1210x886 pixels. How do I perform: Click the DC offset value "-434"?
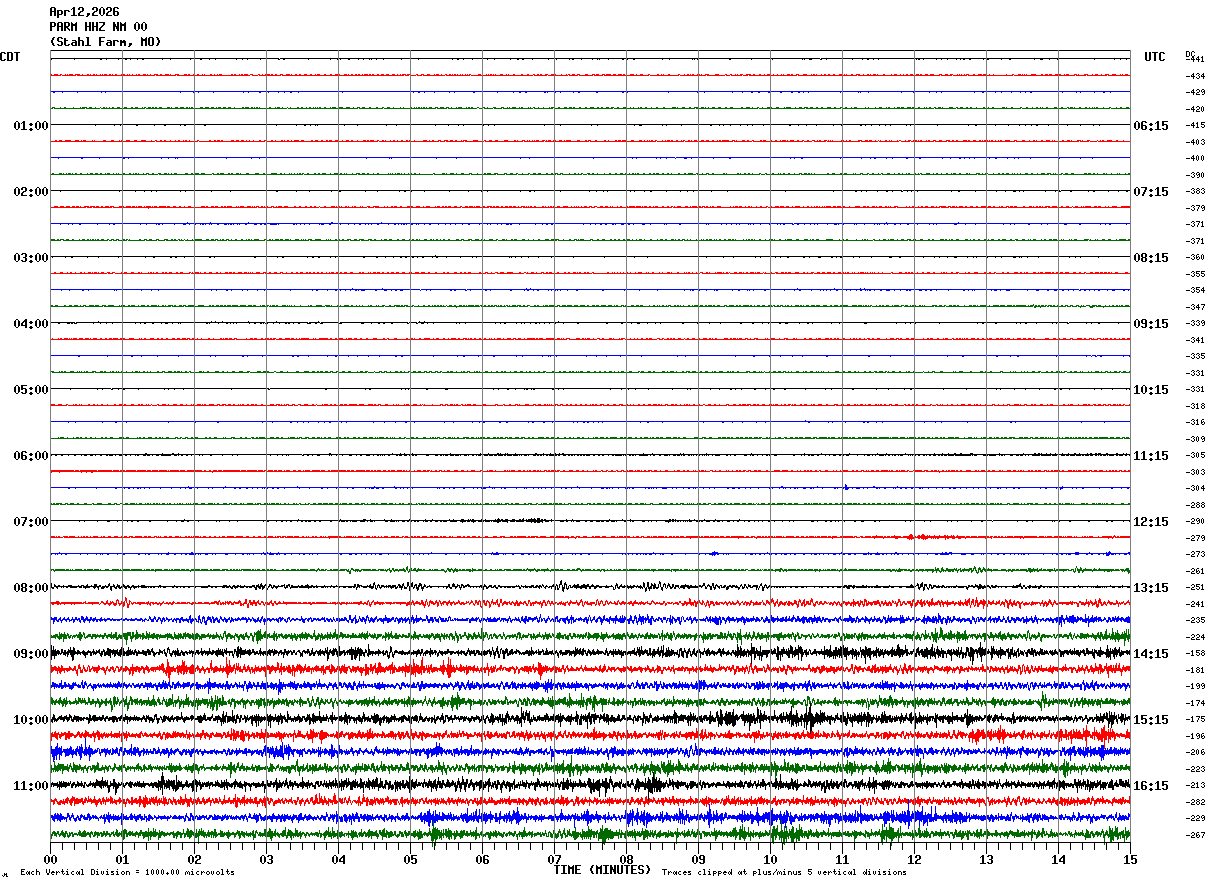coord(1195,76)
